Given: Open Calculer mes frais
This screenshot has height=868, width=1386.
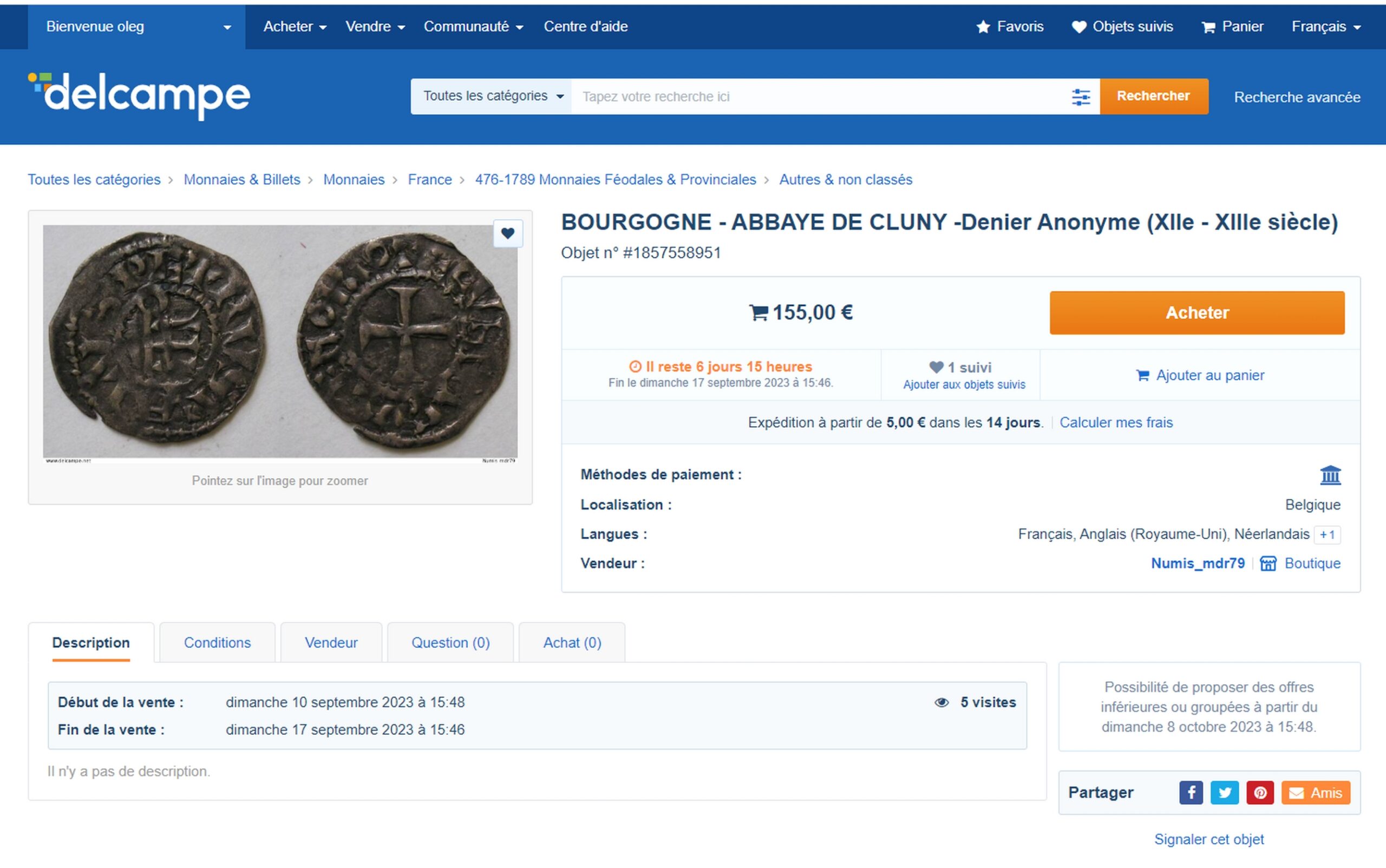Looking at the screenshot, I should [x=1116, y=422].
